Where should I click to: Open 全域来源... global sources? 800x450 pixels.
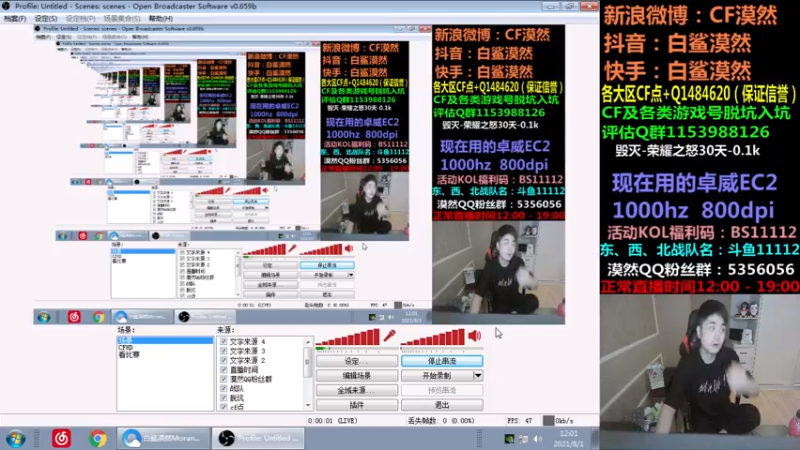[x=357, y=390]
